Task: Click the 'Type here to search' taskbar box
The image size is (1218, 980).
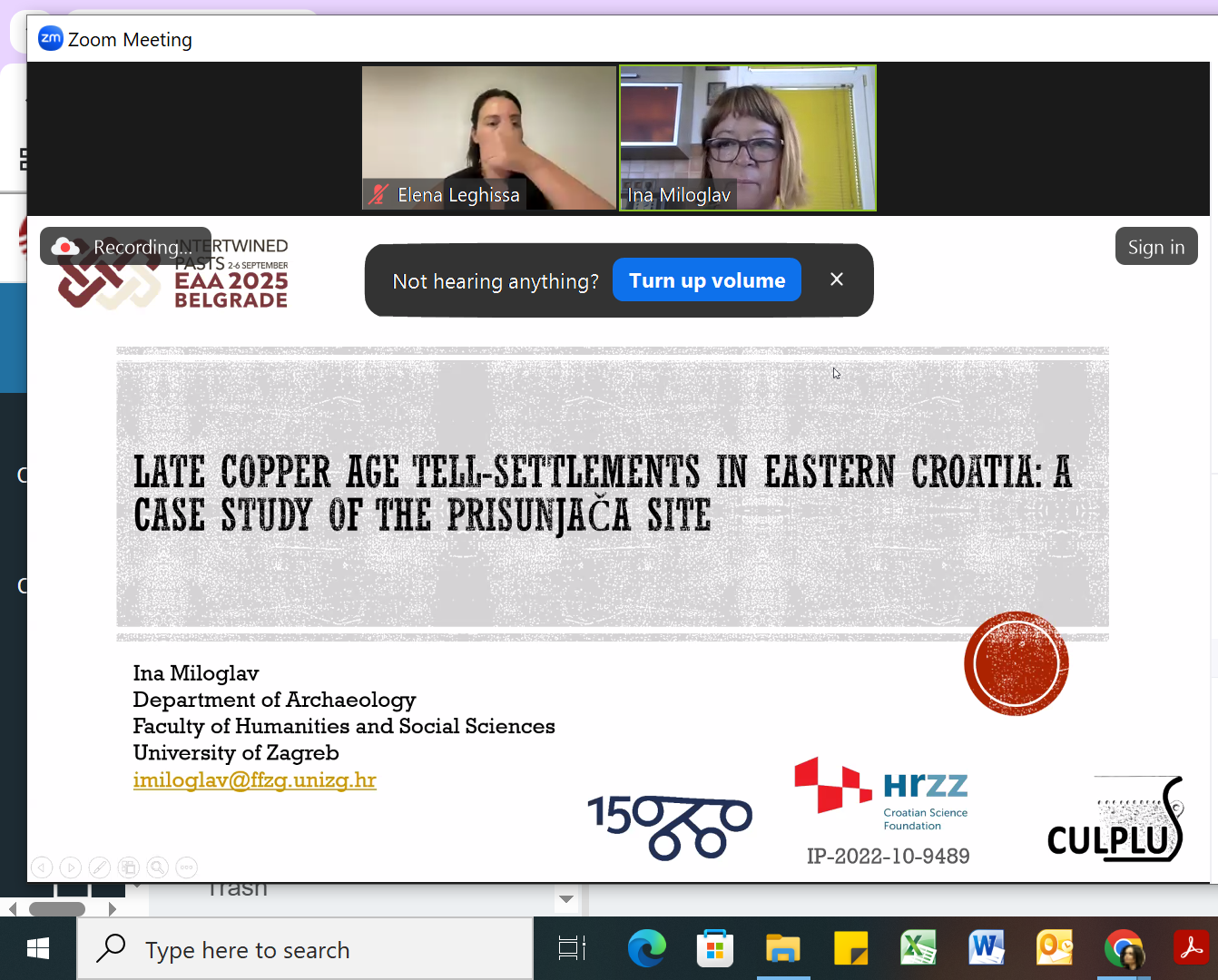Action: click(x=305, y=950)
